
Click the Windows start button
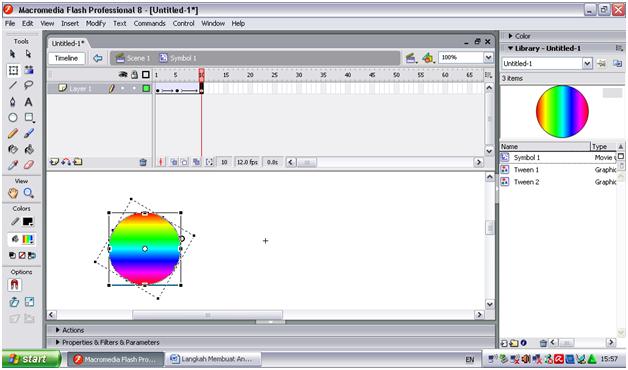point(31,359)
